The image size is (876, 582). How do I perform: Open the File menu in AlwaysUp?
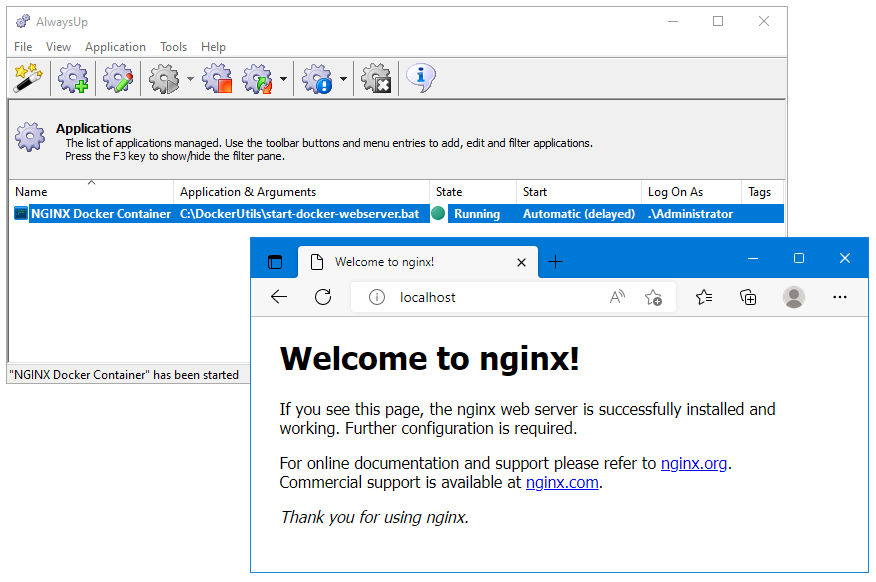[x=23, y=47]
